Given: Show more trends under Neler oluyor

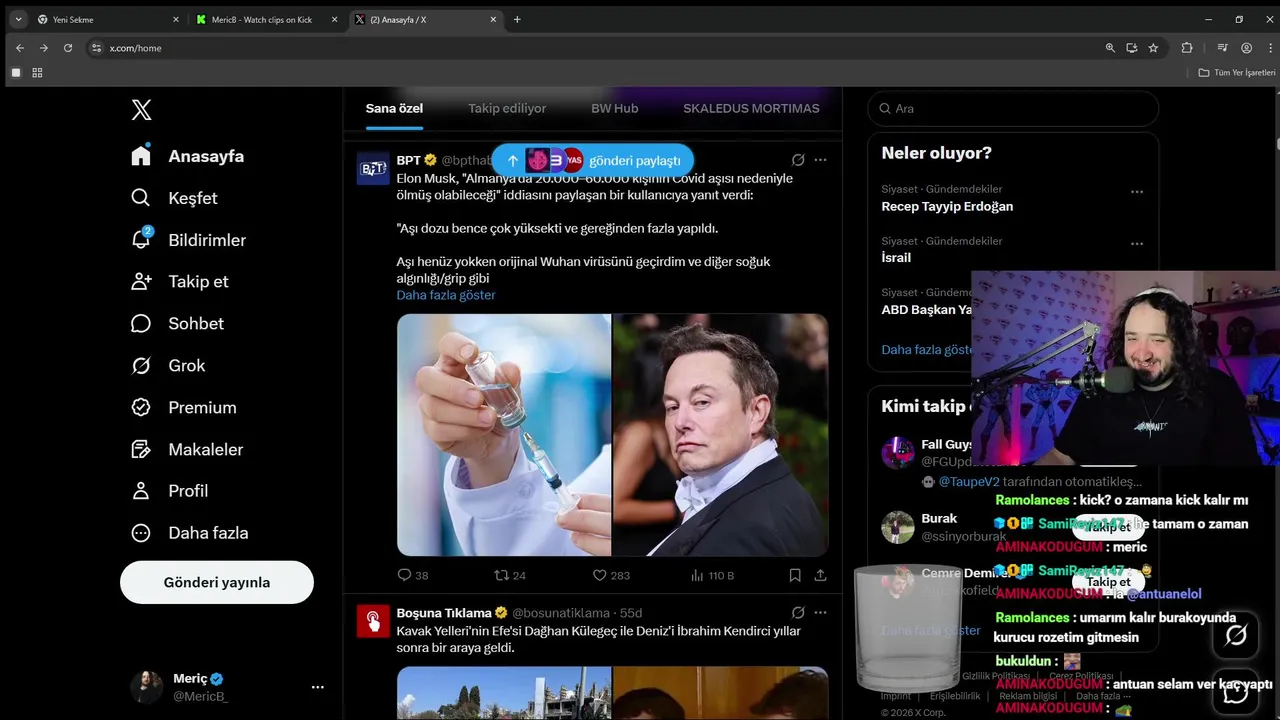Looking at the screenshot, I should [927, 349].
